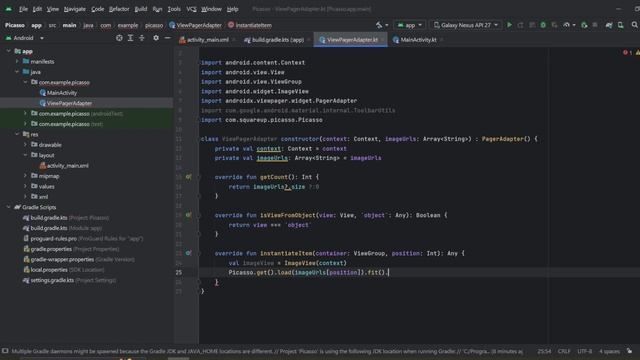Open the Profile app icon
The width and height of the screenshot is (640, 360).
pos(566,25)
